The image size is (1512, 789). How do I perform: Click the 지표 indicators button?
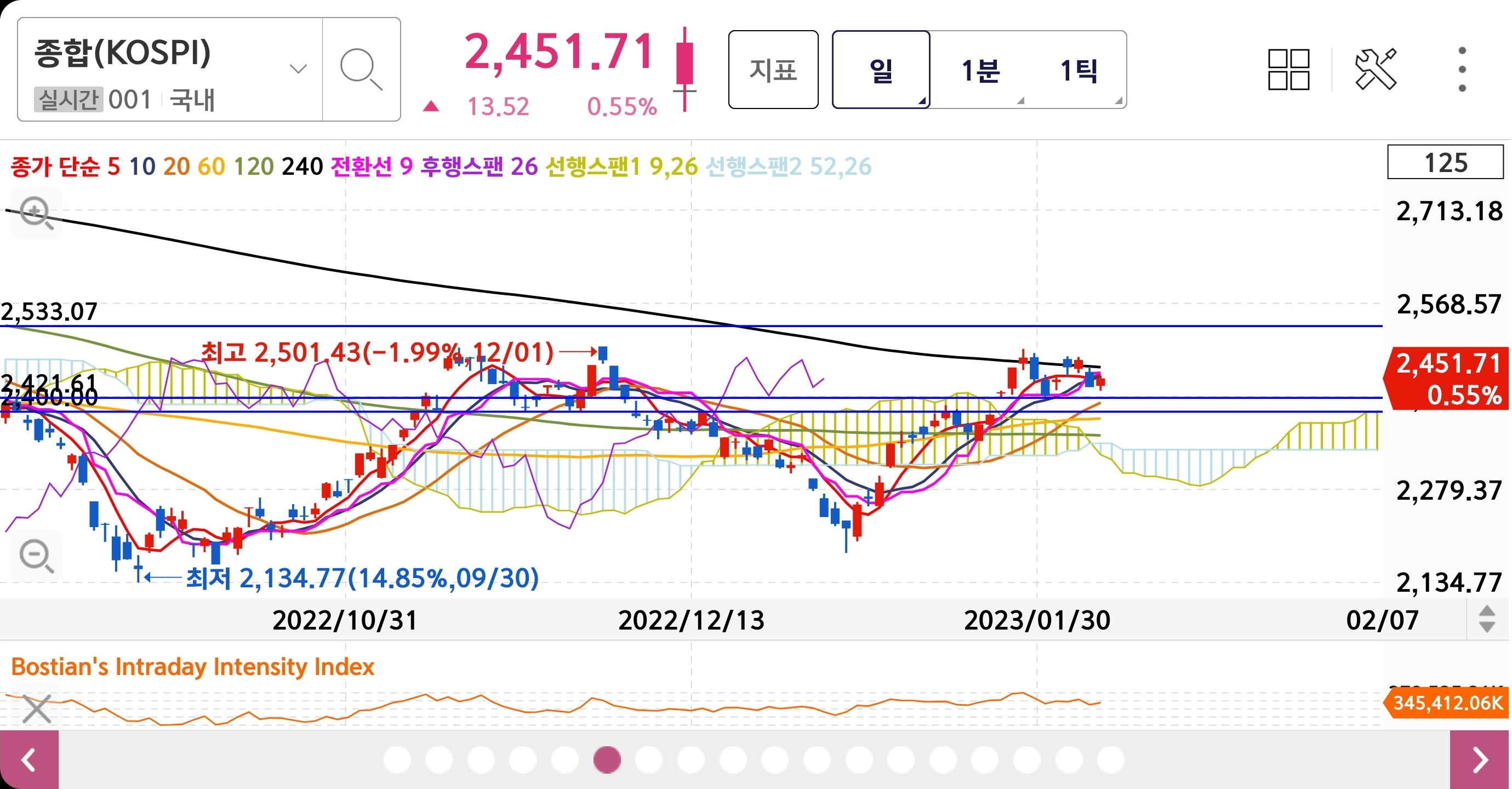coord(773,71)
